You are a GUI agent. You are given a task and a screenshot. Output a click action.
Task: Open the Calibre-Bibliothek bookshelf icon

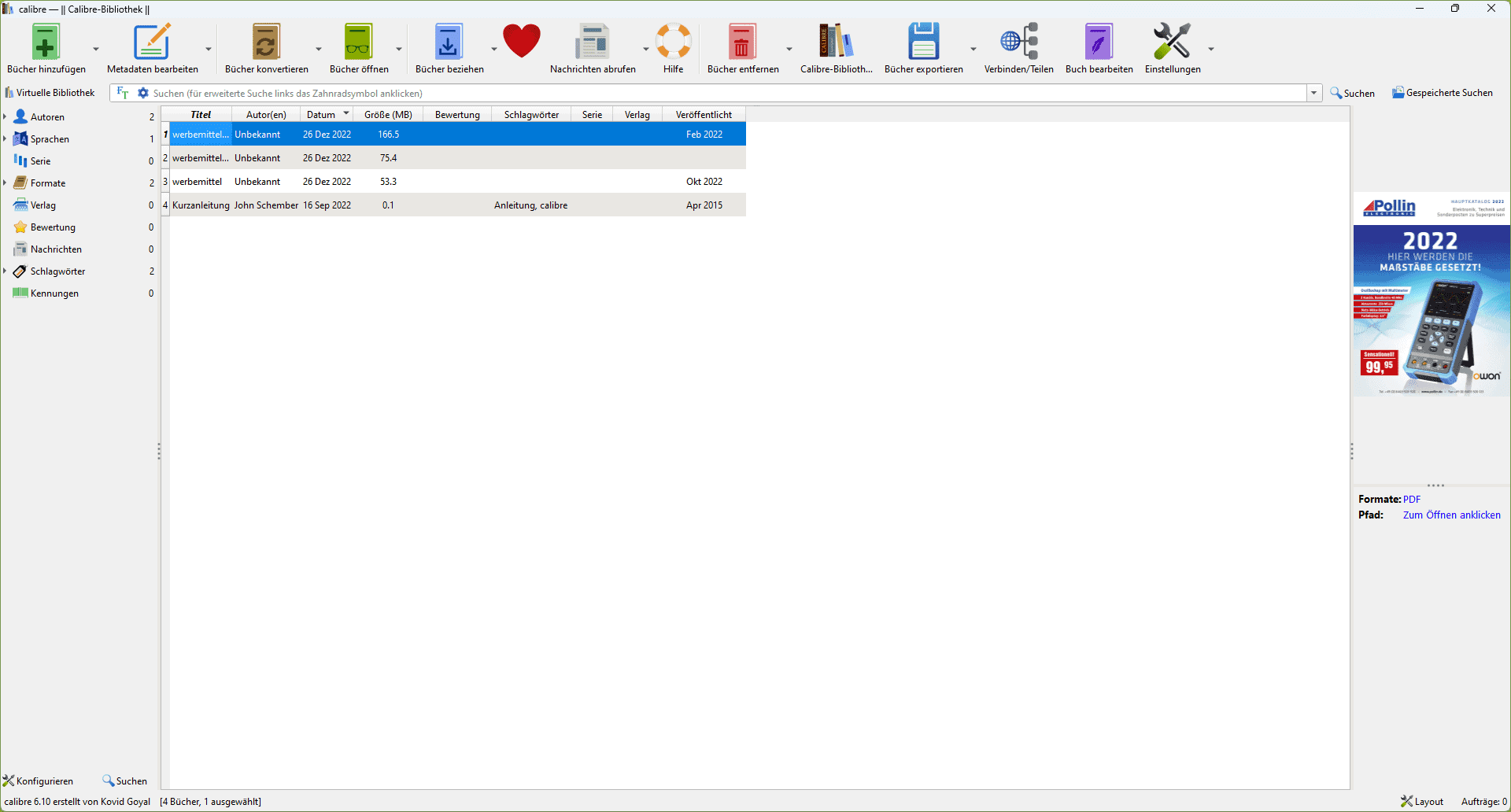[837, 42]
